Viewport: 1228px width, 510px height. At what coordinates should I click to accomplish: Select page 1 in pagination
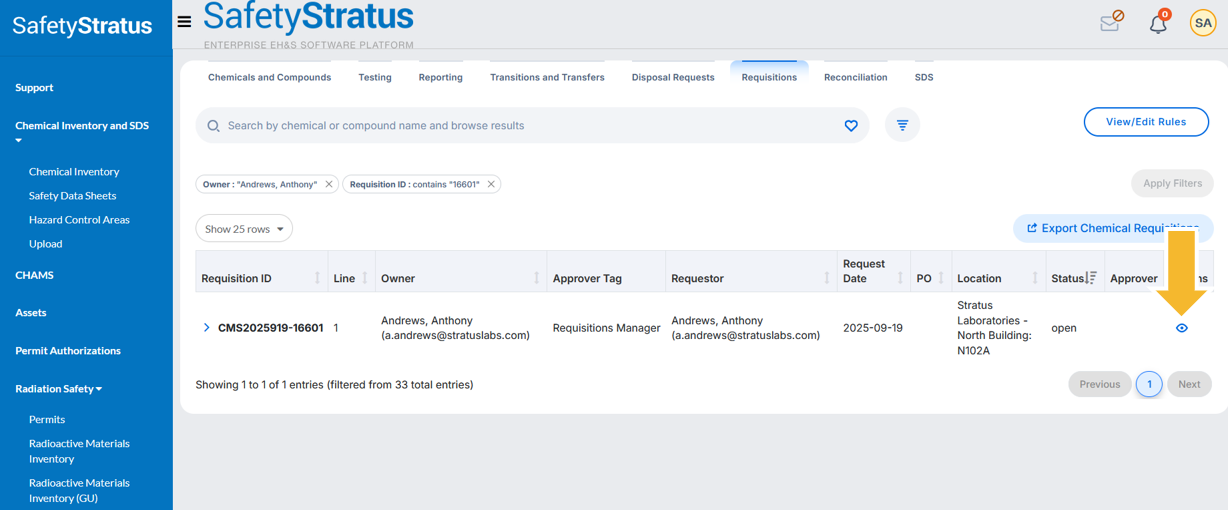tap(1149, 384)
